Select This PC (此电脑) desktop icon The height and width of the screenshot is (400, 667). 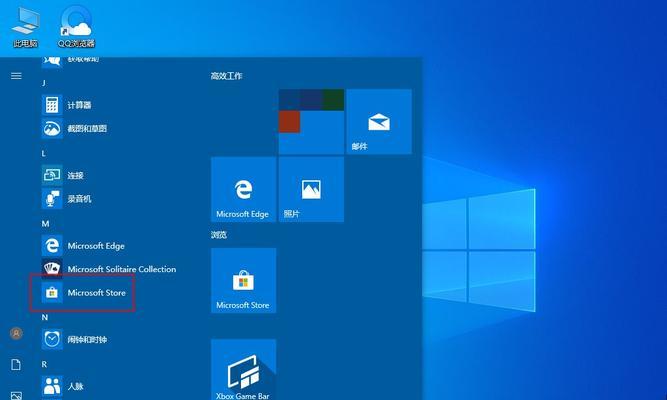click(25, 26)
